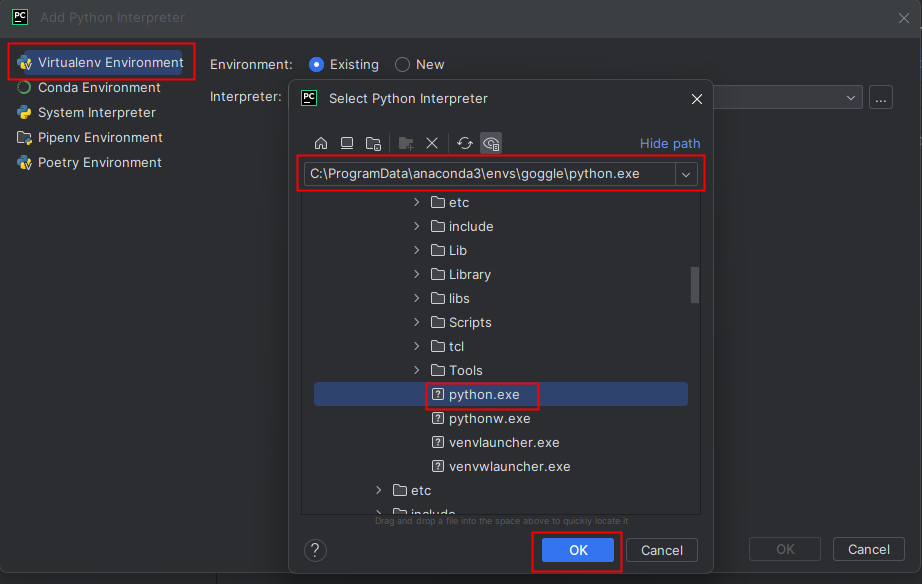
Task: Select the python.exe file row
Action: tap(500, 394)
